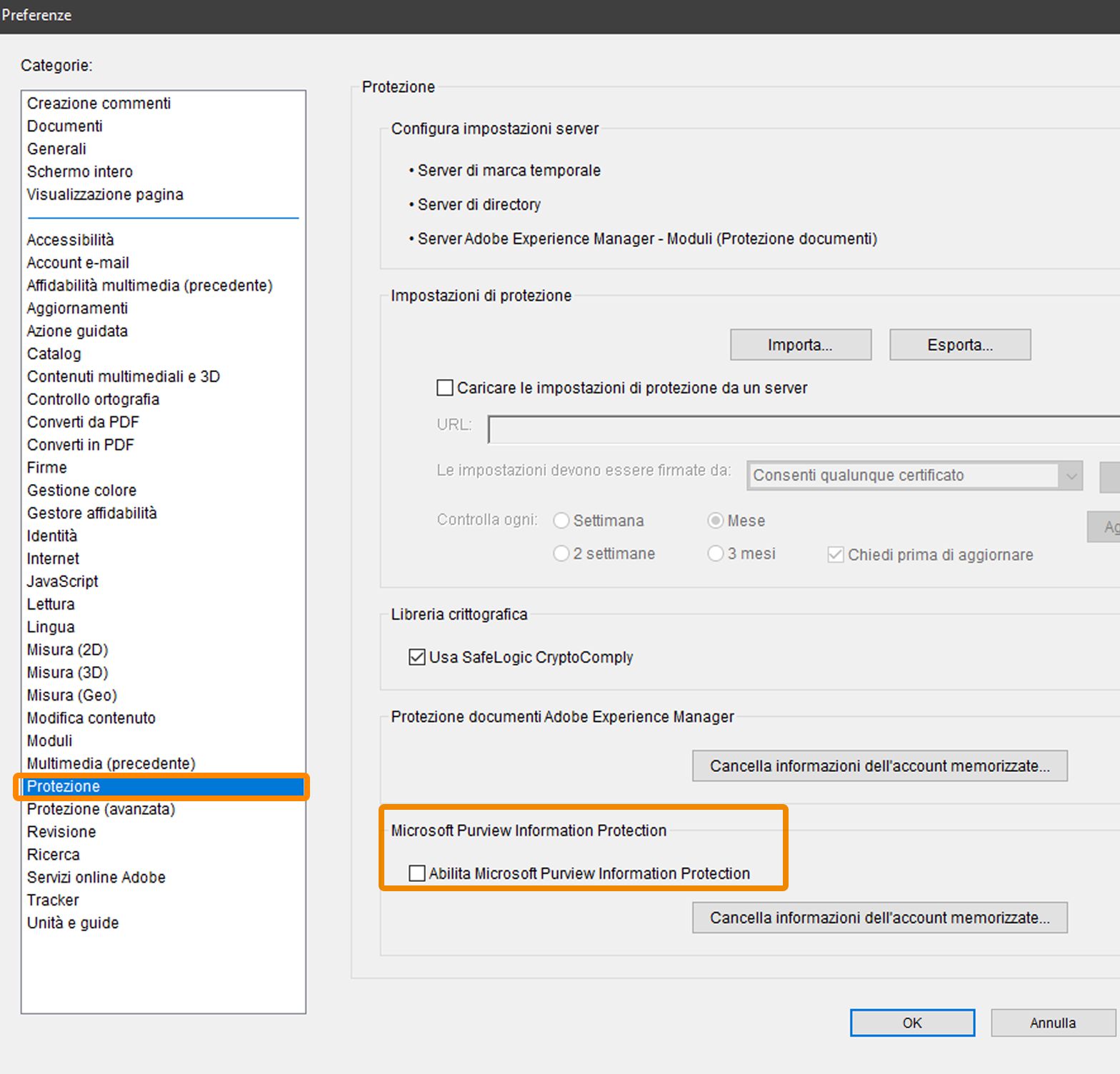The image size is (1120, 1074).
Task: Select the Settimana radio button
Action: 561,521
